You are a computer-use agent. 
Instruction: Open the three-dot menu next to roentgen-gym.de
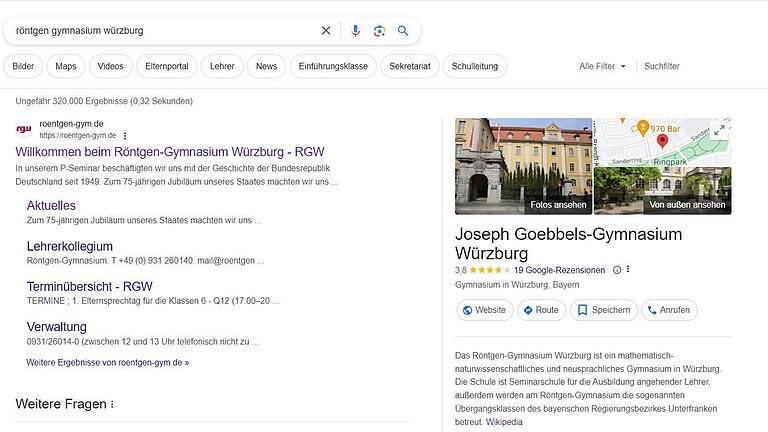tap(125, 136)
